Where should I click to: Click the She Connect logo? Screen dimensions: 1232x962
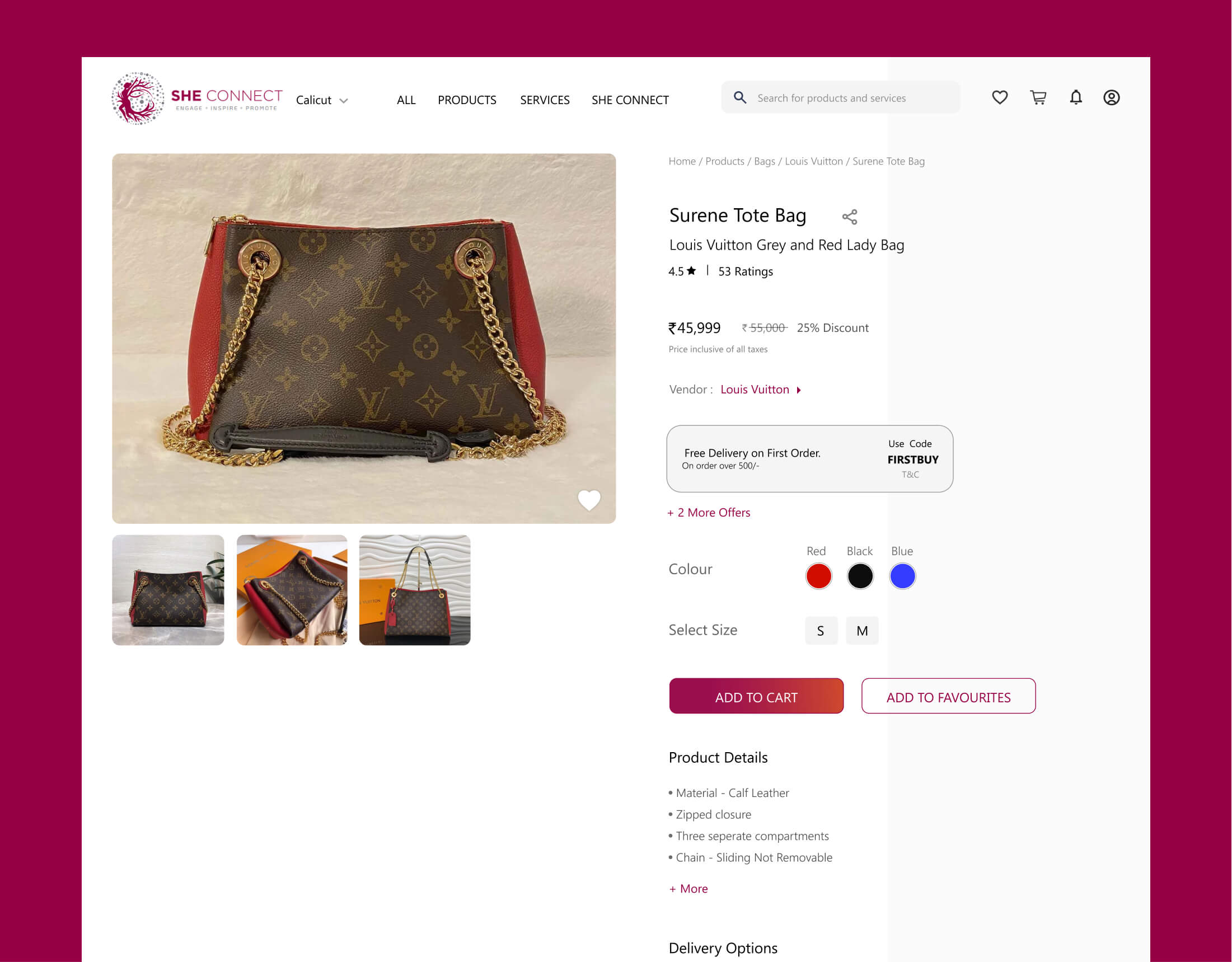196,98
